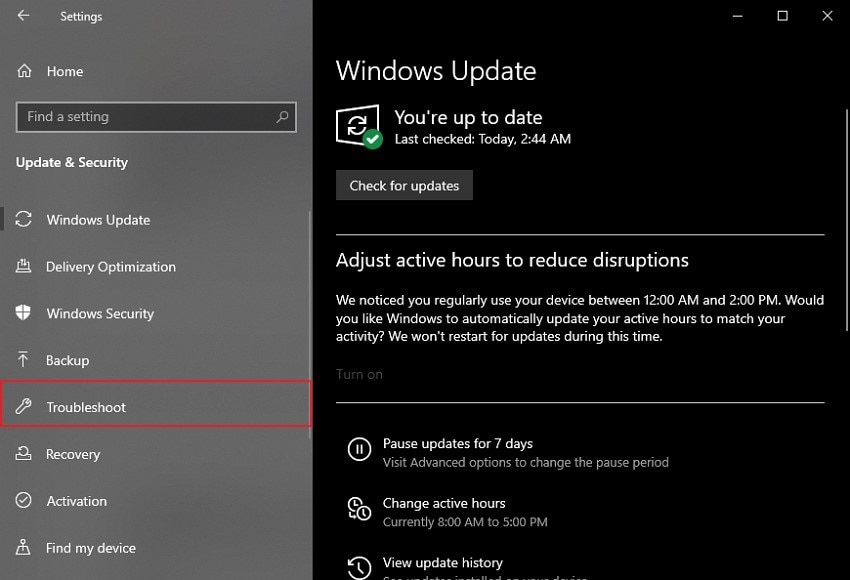Open the Backup section

(x=156, y=360)
